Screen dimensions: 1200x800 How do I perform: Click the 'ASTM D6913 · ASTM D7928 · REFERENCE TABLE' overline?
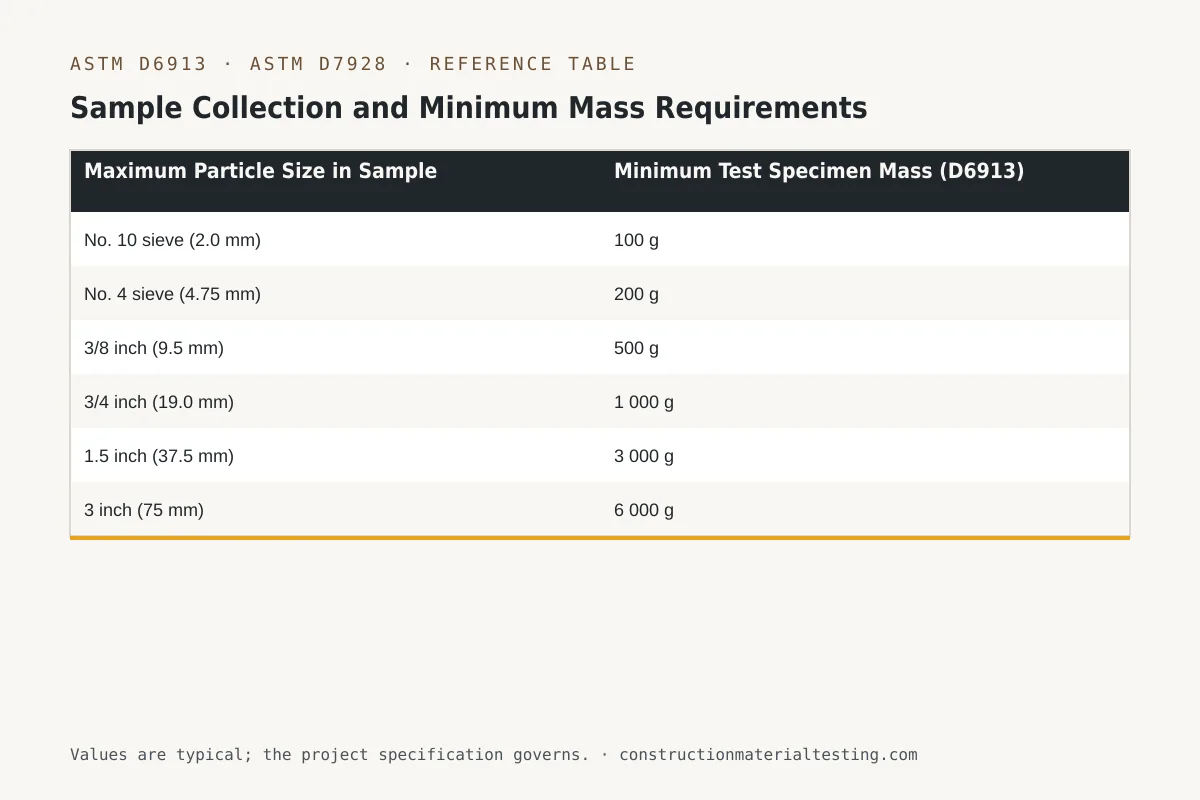tap(353, 64)
